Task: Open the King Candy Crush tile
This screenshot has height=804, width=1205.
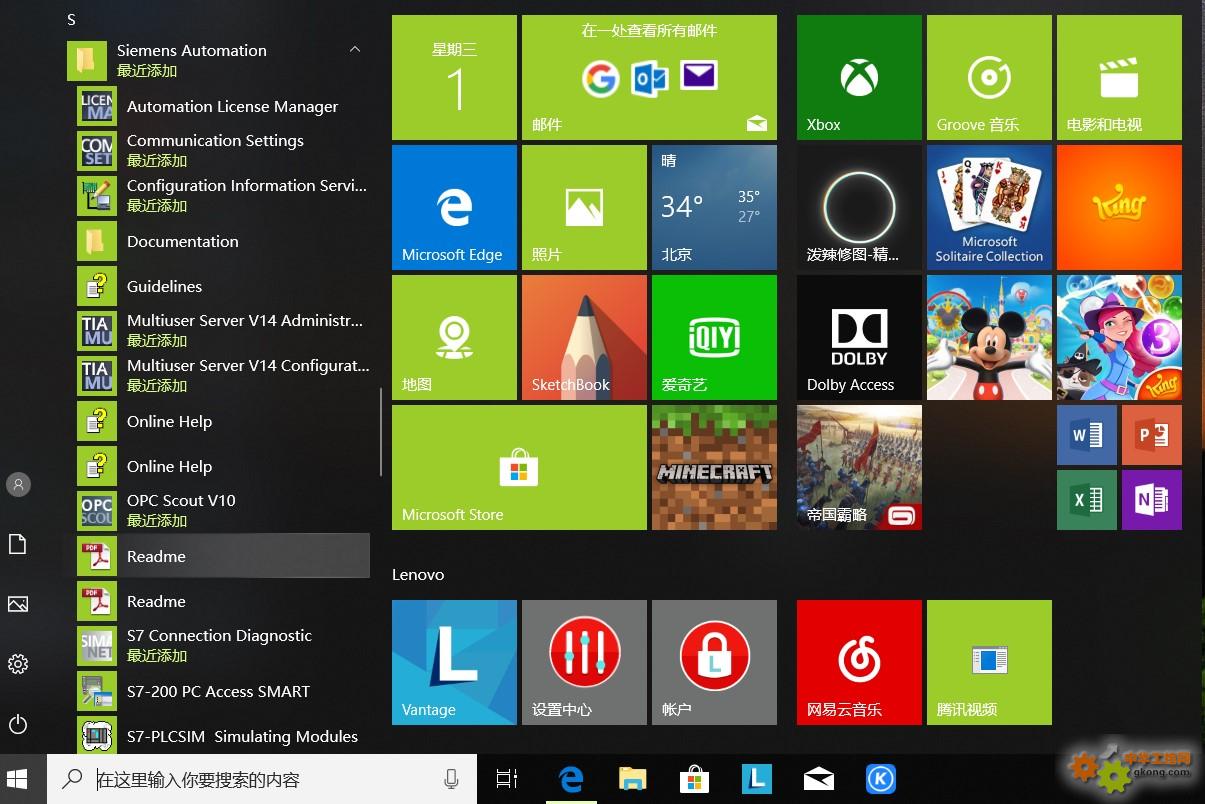Action: click(x=1119, y=207)
